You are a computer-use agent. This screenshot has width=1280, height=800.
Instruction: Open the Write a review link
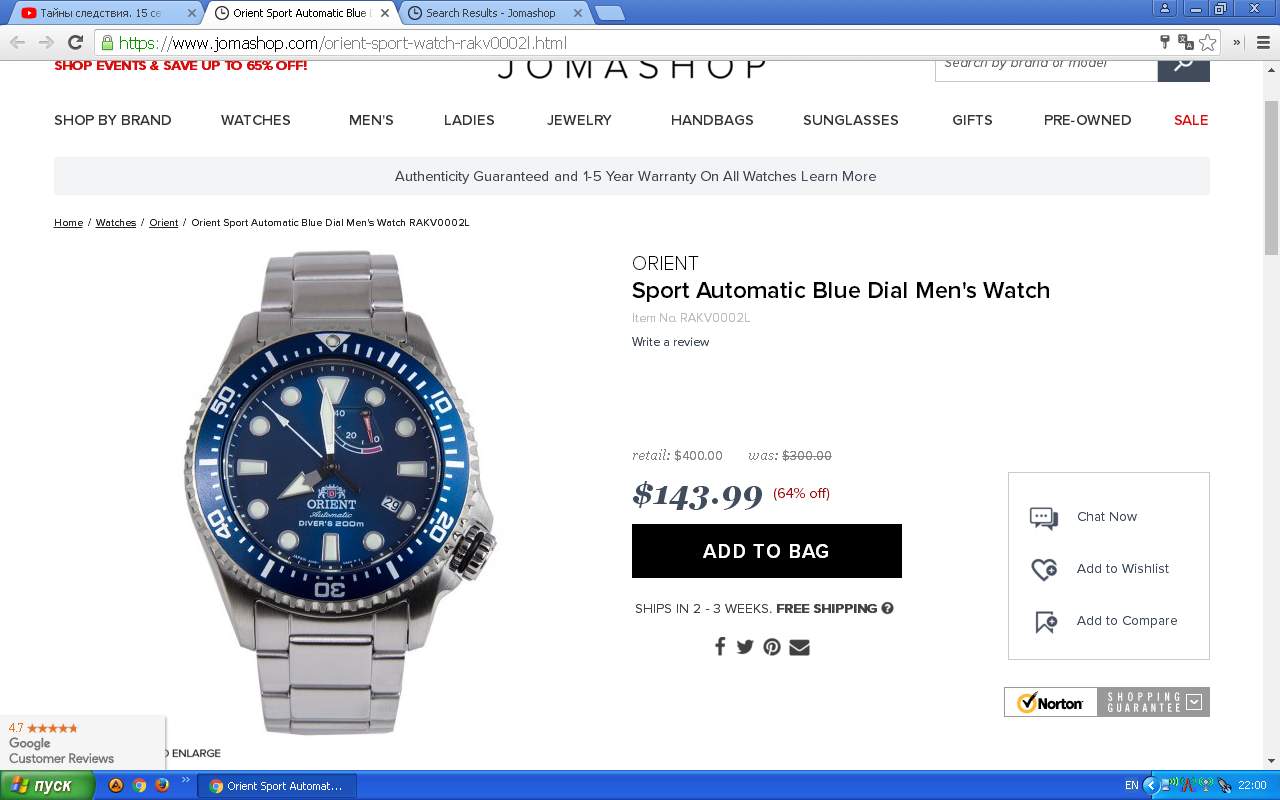tap(670, 342)
